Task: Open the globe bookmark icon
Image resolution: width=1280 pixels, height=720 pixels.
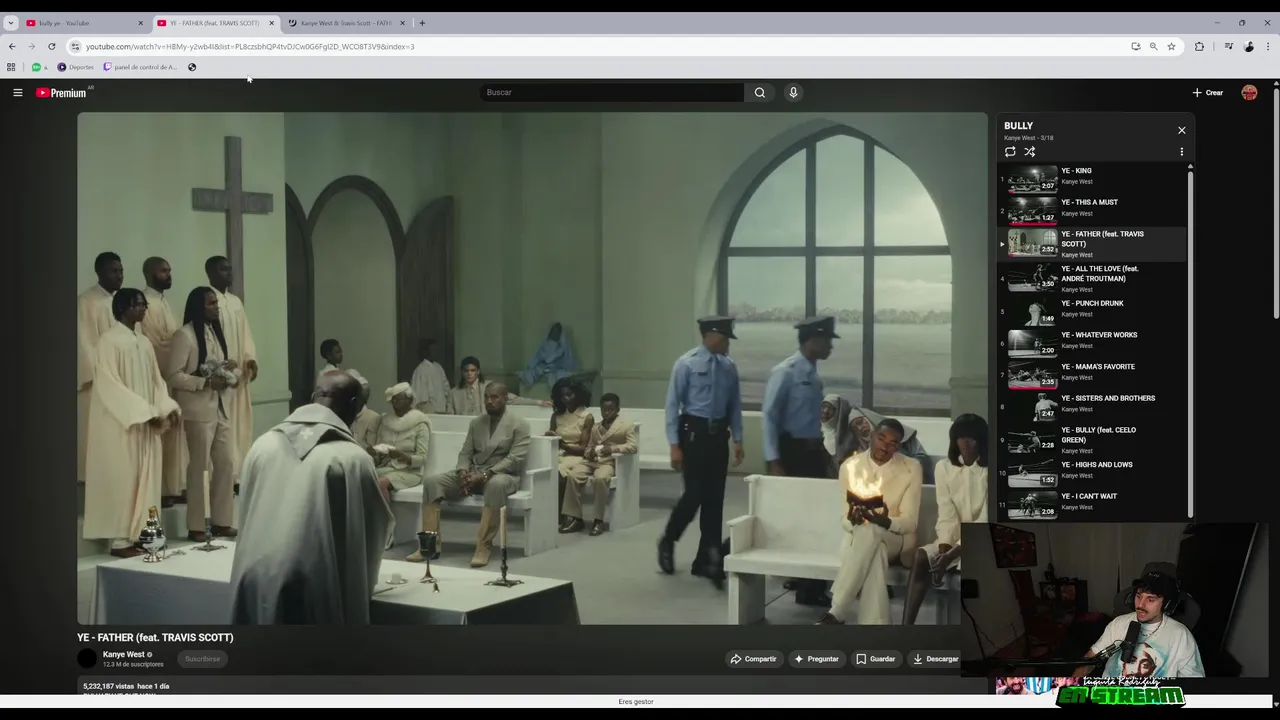Action: coord(192,67)
